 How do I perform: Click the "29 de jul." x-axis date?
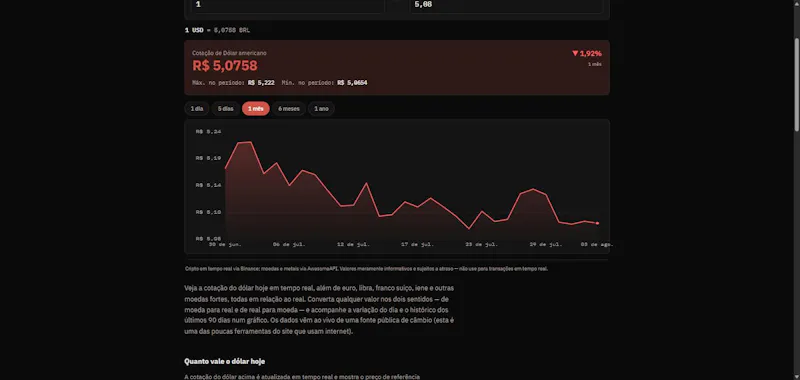coord(545,245)
